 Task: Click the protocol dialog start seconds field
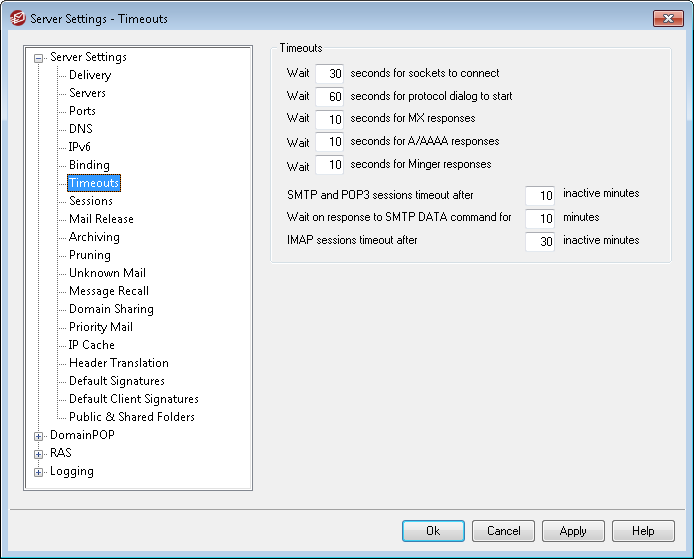coord(329,97)
